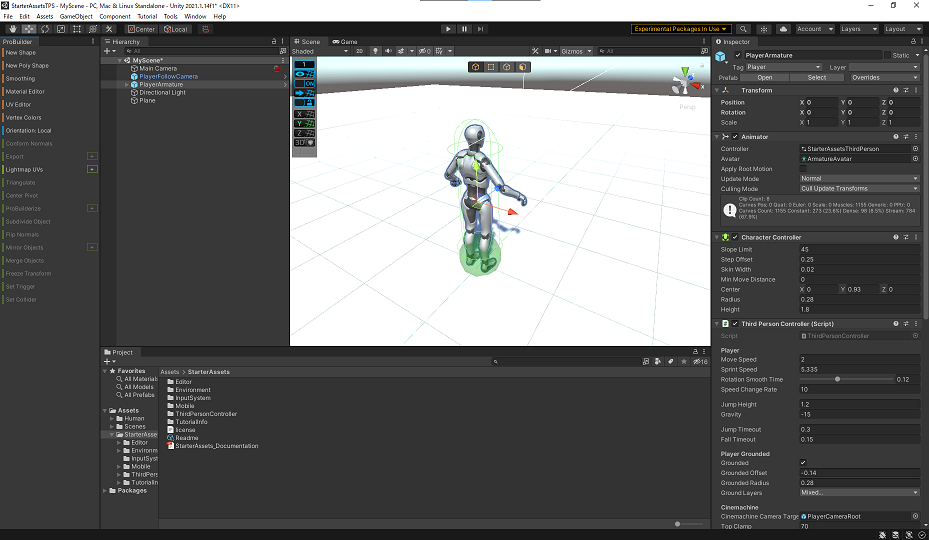Screen dimensions: 929x540
Task: Click the prefab Open button
Action: point(764,77)
